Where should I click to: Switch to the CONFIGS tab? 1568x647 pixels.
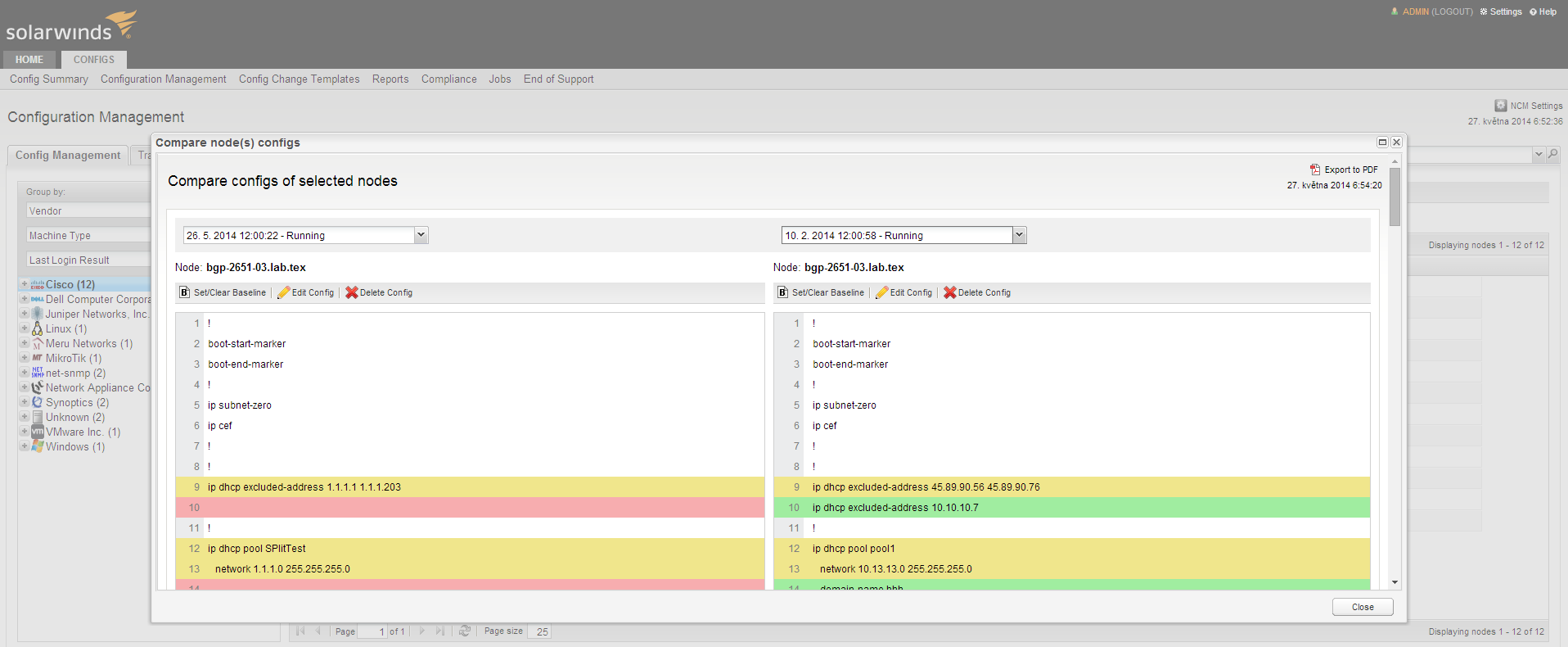93,60
